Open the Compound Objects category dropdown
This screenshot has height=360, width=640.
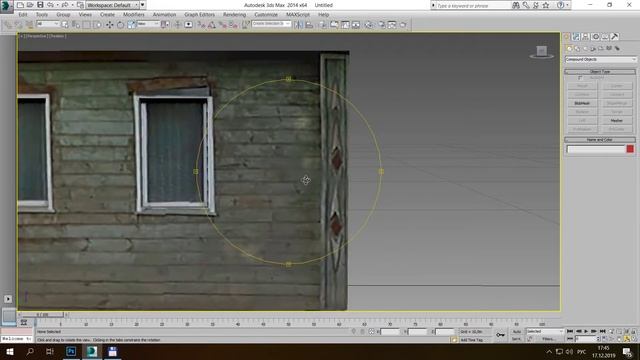(600, 60)
